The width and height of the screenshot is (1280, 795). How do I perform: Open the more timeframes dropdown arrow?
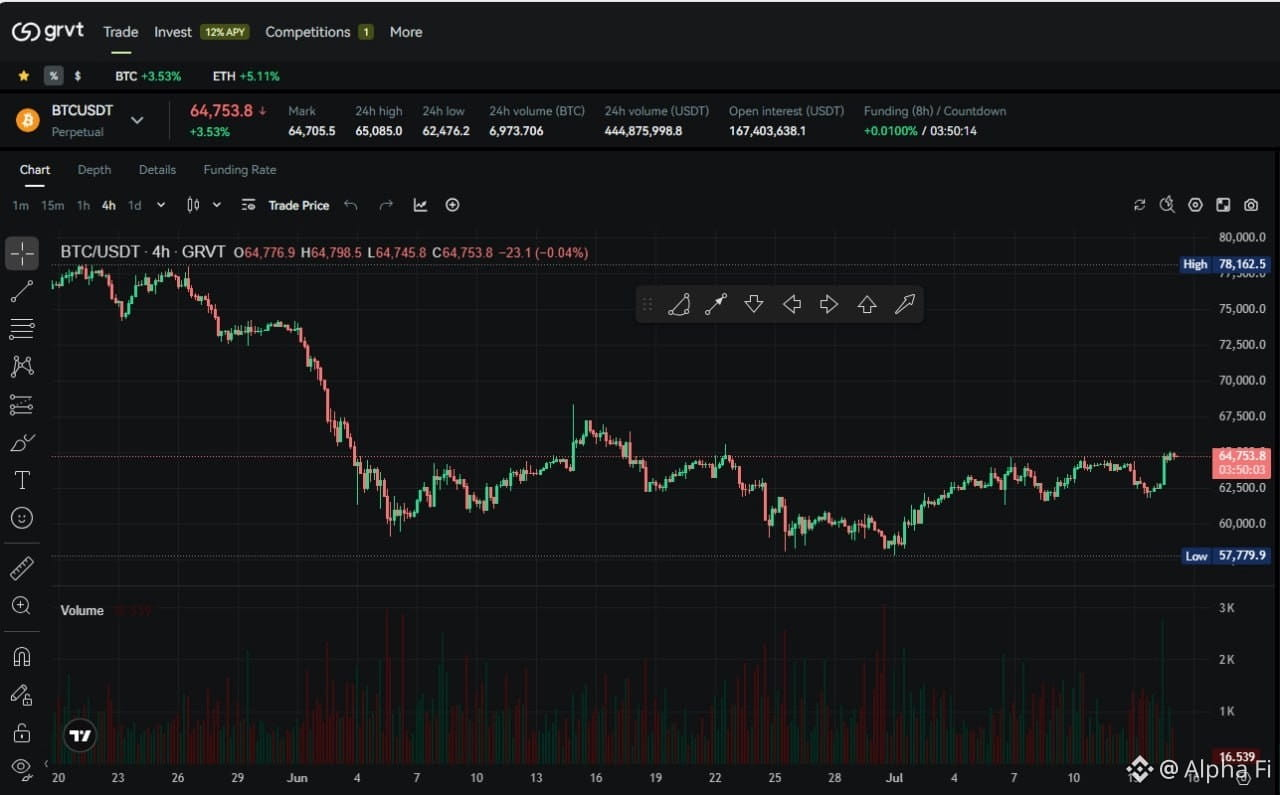(x=161, y=205)
